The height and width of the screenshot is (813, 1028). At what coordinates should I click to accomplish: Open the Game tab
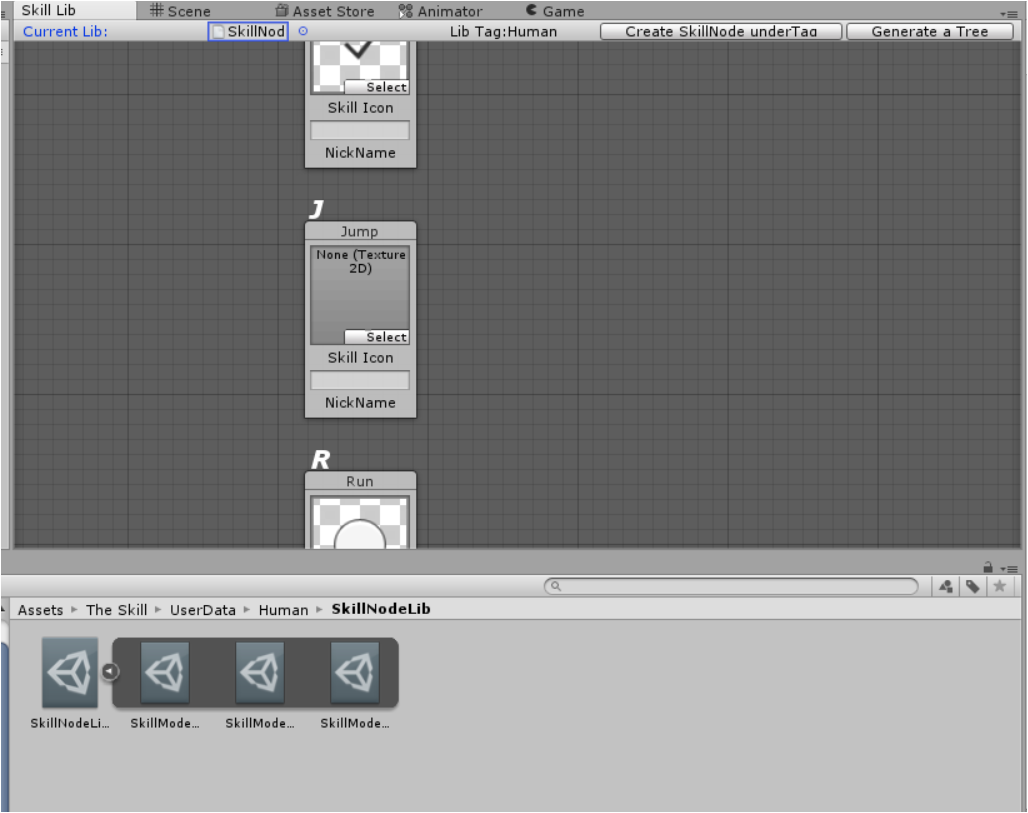(555, 11)
